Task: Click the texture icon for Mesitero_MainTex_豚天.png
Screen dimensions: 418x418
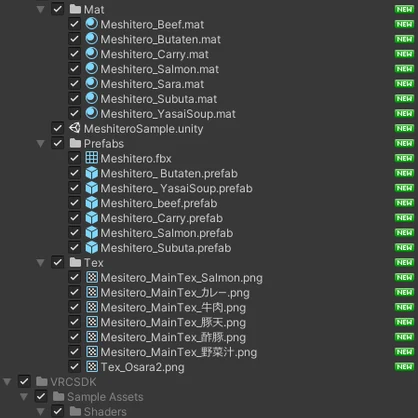Action: (92, 322)
